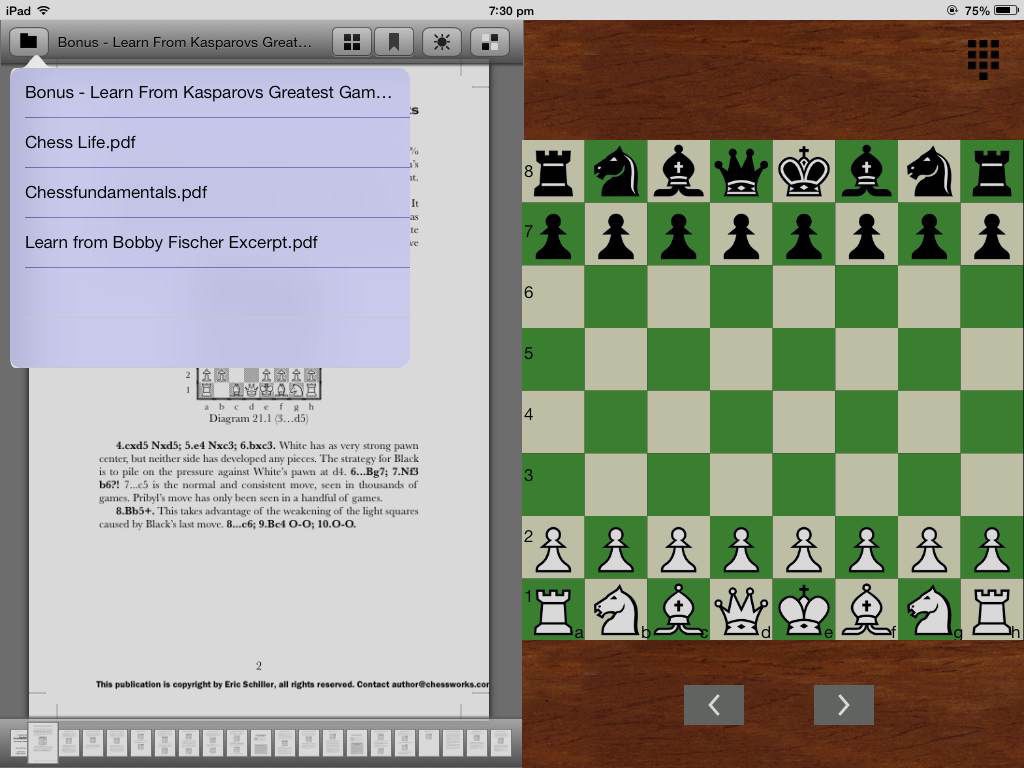Select the white pawn on e2
Image resolution: width=1024 pixels, height=768 pixels.
804,547
